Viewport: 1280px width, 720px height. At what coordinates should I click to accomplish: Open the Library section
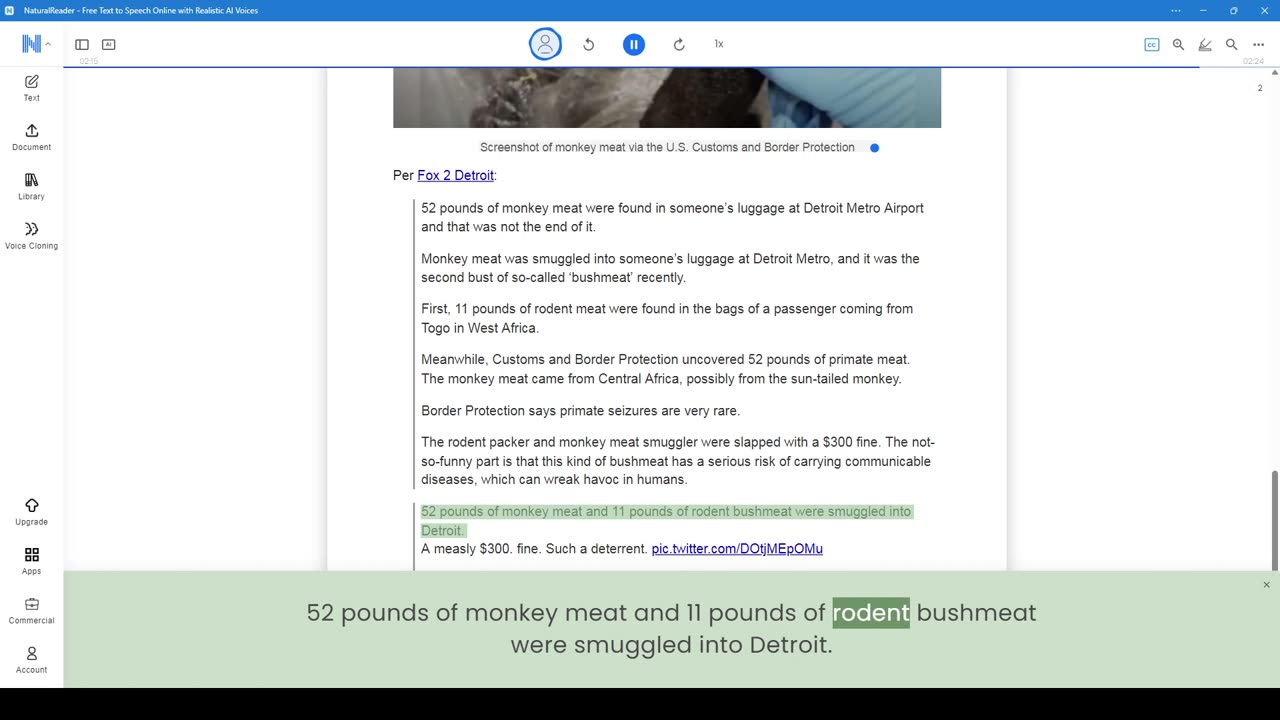(x=32, y=186)
